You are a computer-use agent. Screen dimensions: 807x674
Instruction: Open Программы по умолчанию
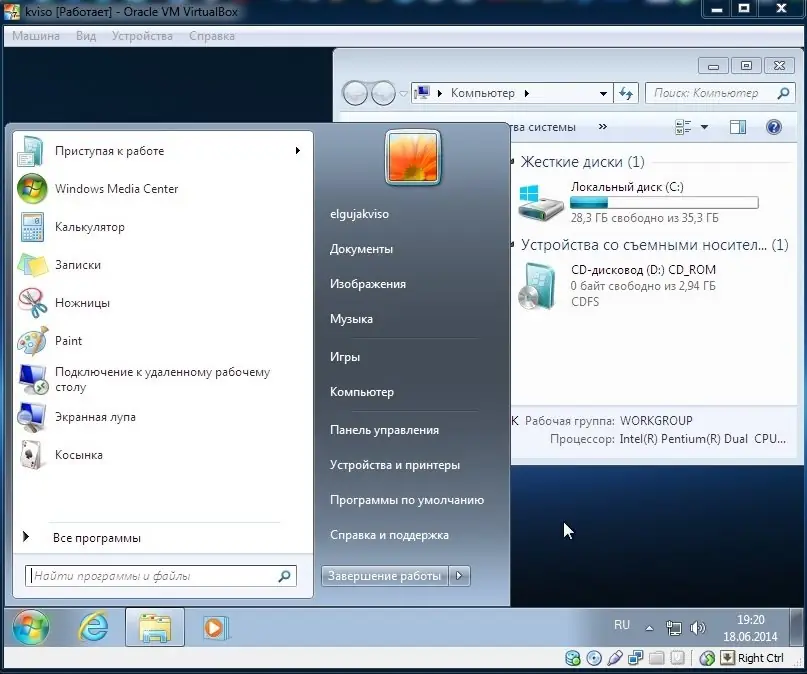coord(407,500)
